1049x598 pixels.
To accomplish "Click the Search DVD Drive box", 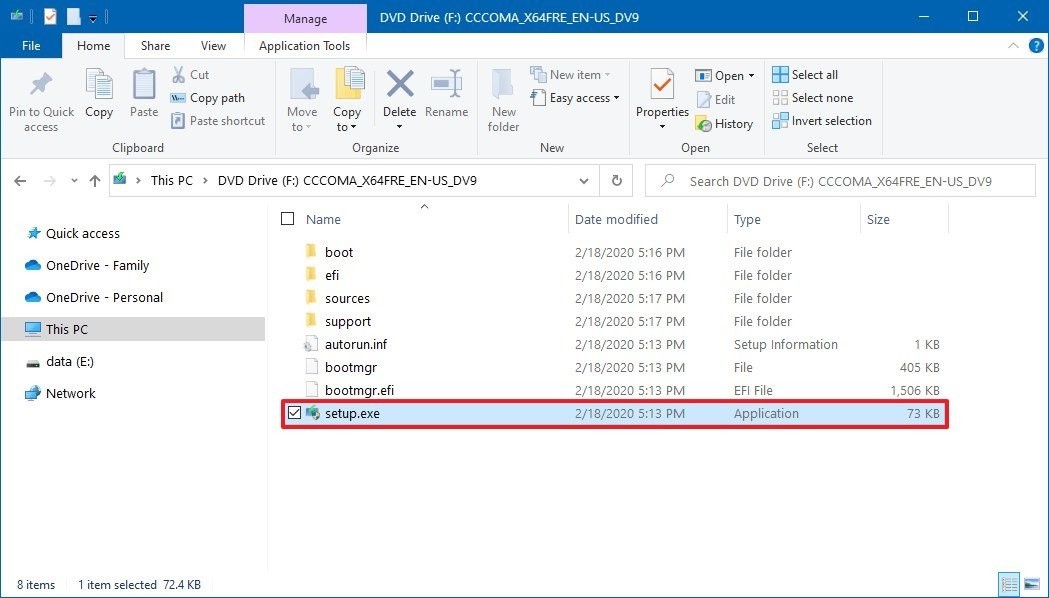I will click(840, 181).
